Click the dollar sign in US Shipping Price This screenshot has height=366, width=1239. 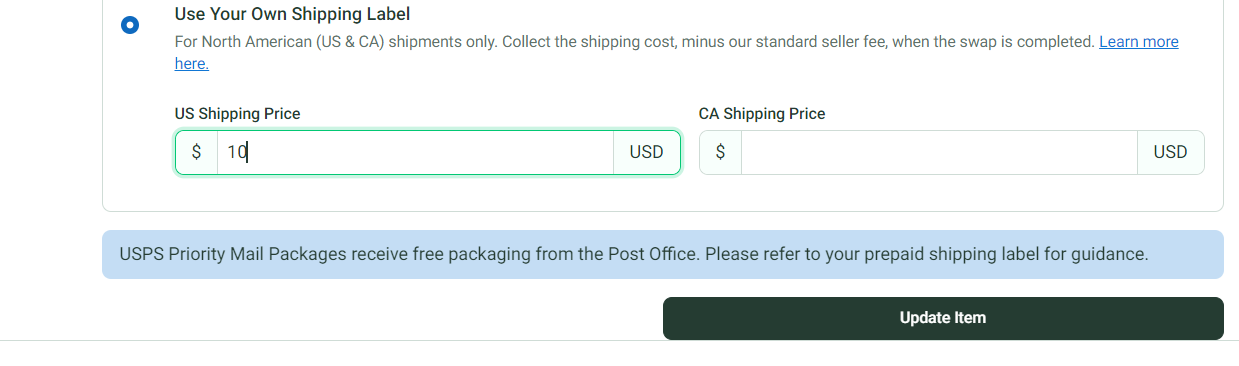tap(196, 152)
